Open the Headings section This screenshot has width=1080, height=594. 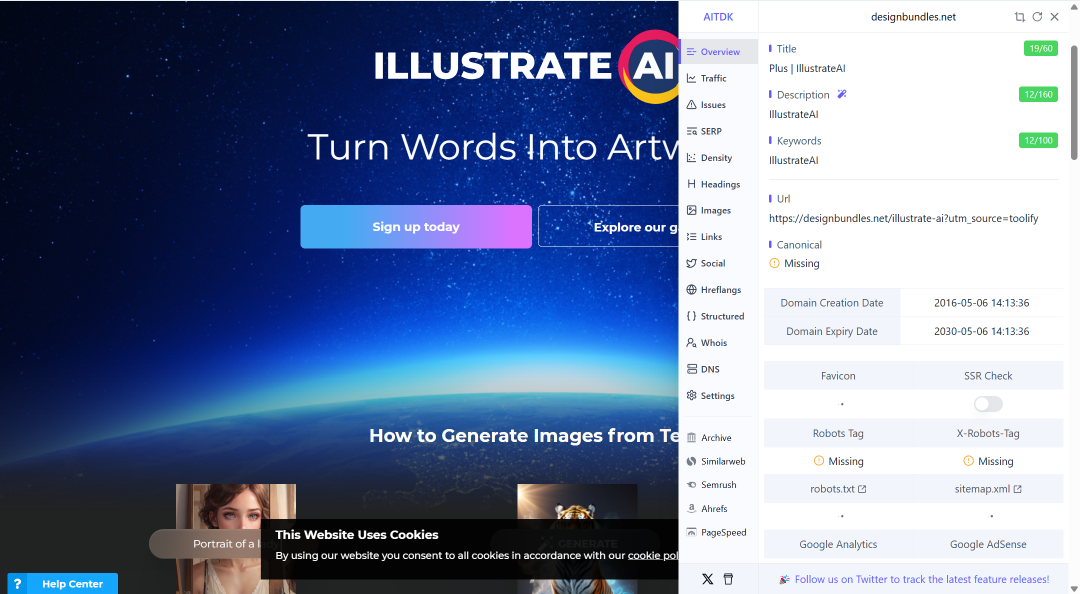pyautogui.click(x=718, y=184)
